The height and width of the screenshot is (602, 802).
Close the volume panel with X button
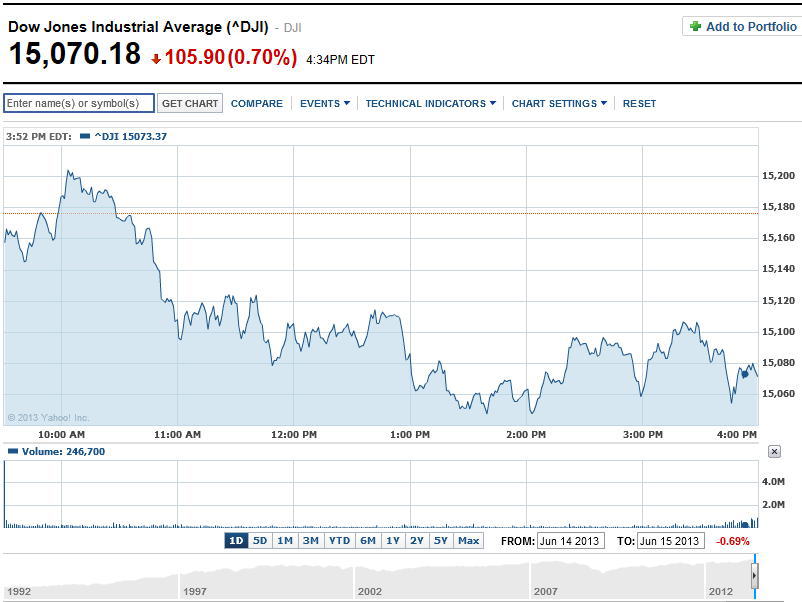pyautogui.click(x=774, y=452)
